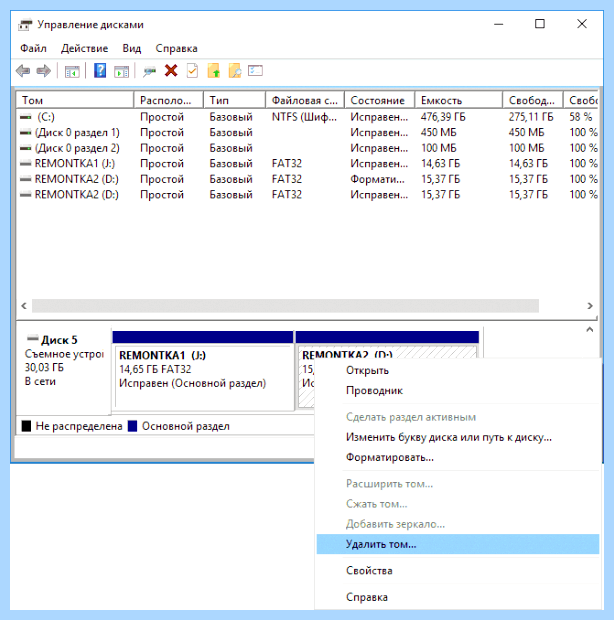Click the Диск 5 disk label
The width and height of the screenshot is (614, 620).
[x=59, y=340]
